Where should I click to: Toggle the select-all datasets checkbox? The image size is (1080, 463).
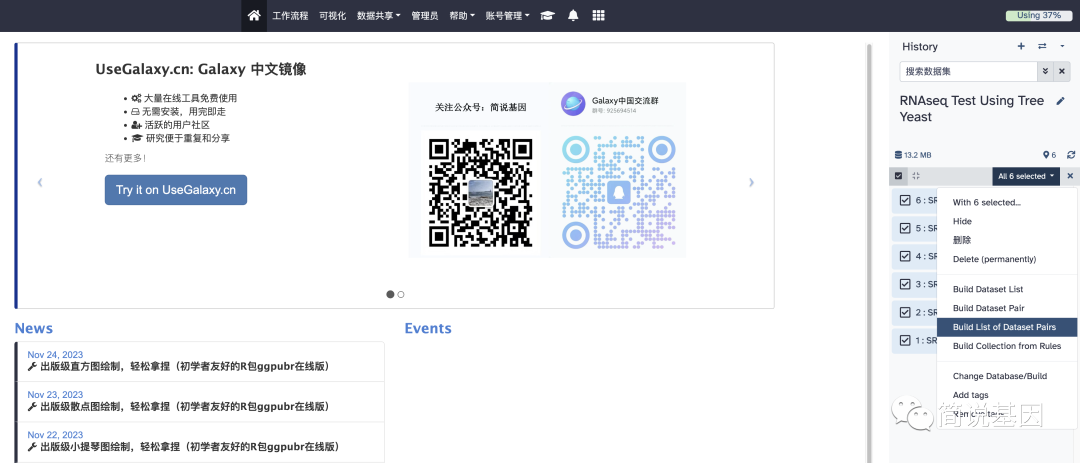(x=898, y=176)
